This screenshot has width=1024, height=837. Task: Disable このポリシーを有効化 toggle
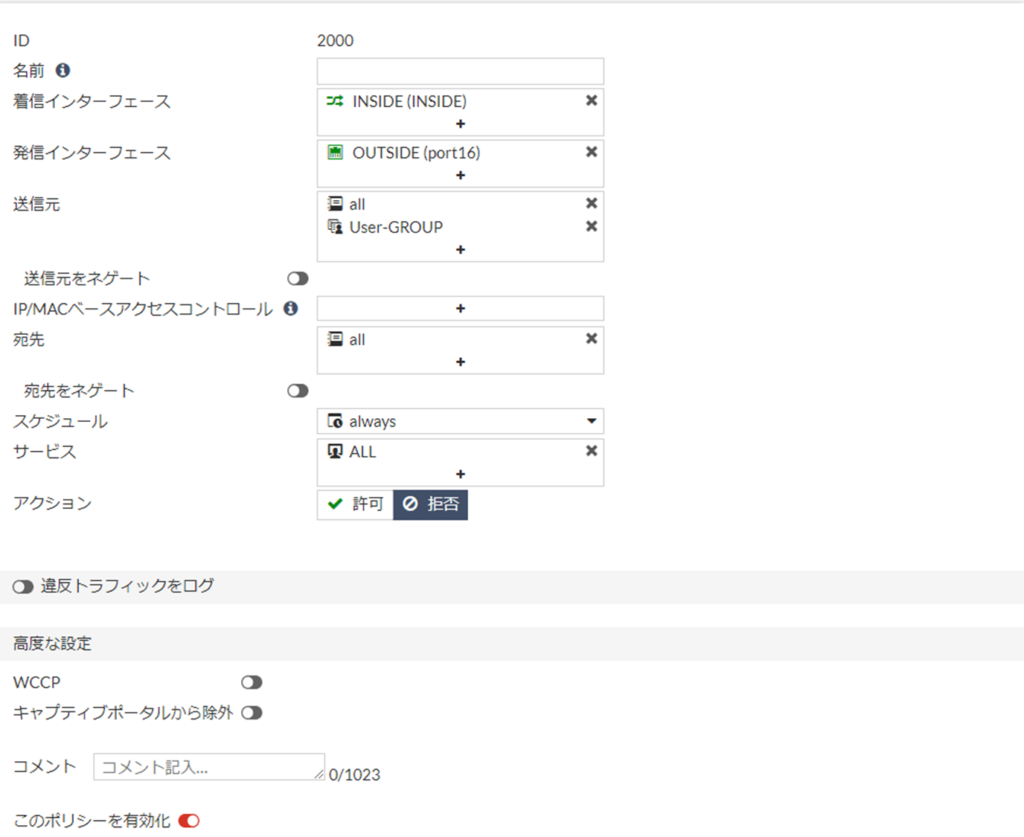pos(189,821)
